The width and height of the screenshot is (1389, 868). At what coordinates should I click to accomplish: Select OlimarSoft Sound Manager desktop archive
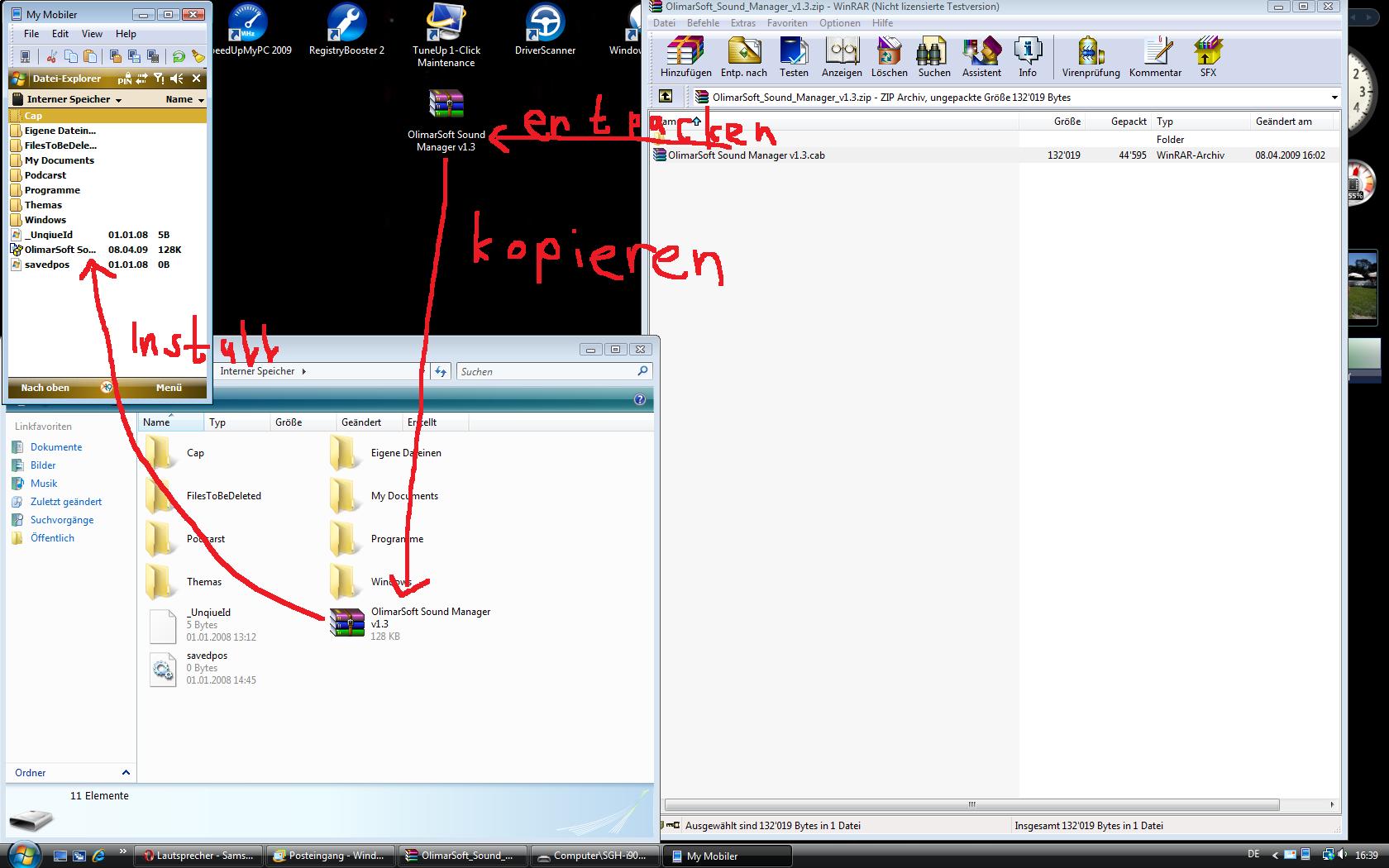coord(446,121)
